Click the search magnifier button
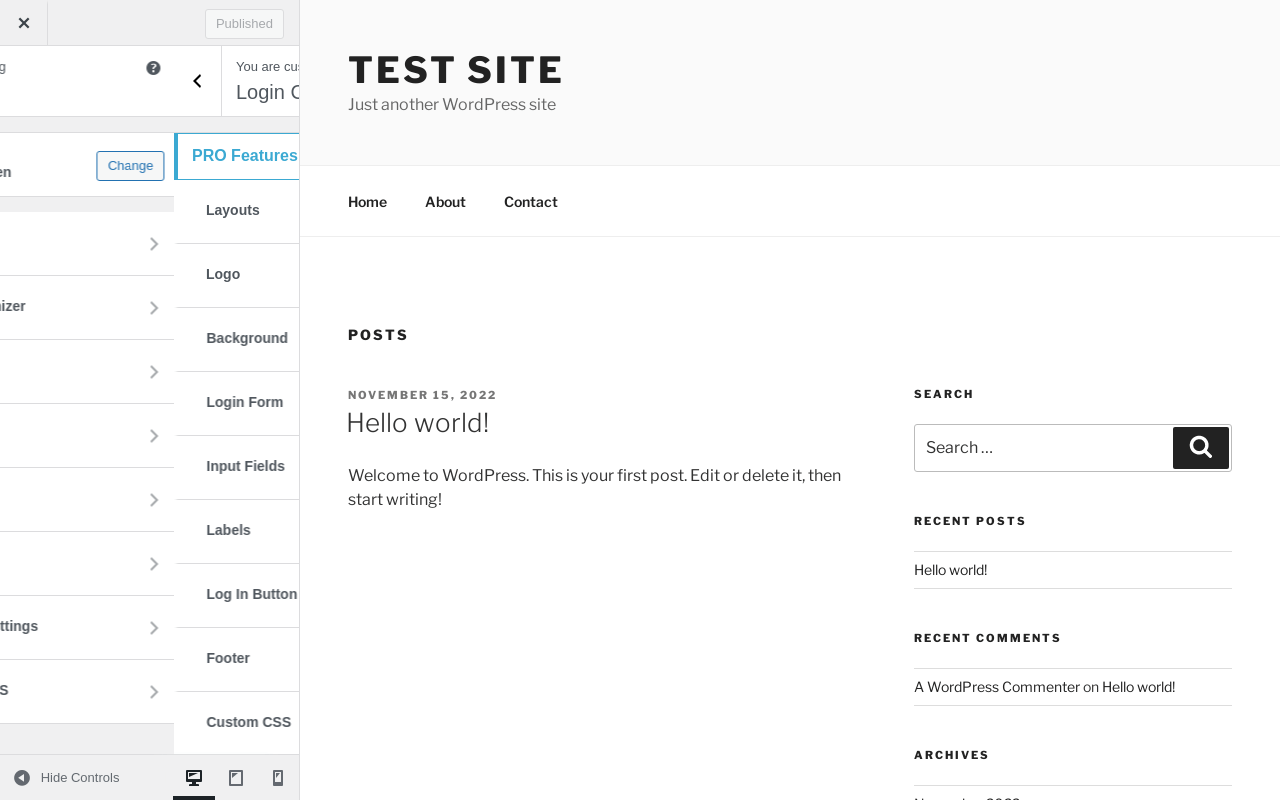Screen dimensions: 1280x800 (1200, 448)
